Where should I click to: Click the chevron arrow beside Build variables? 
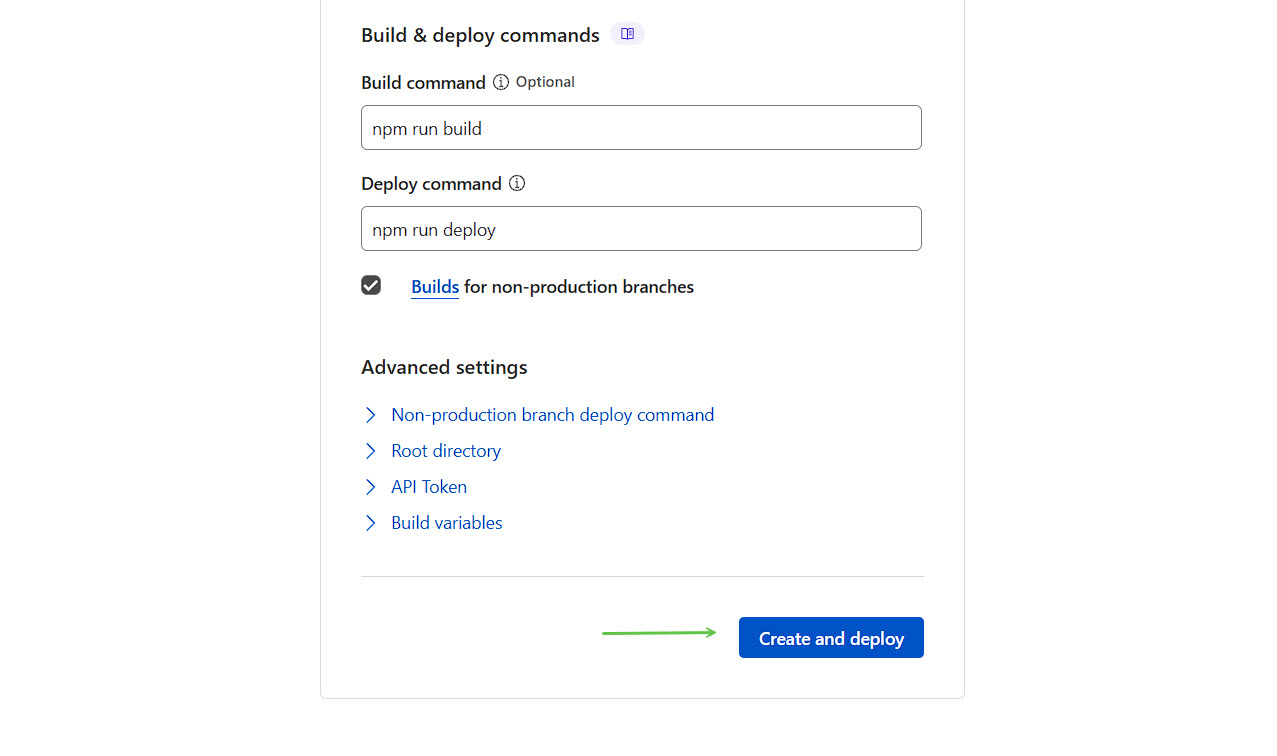(x=371, y=523)
